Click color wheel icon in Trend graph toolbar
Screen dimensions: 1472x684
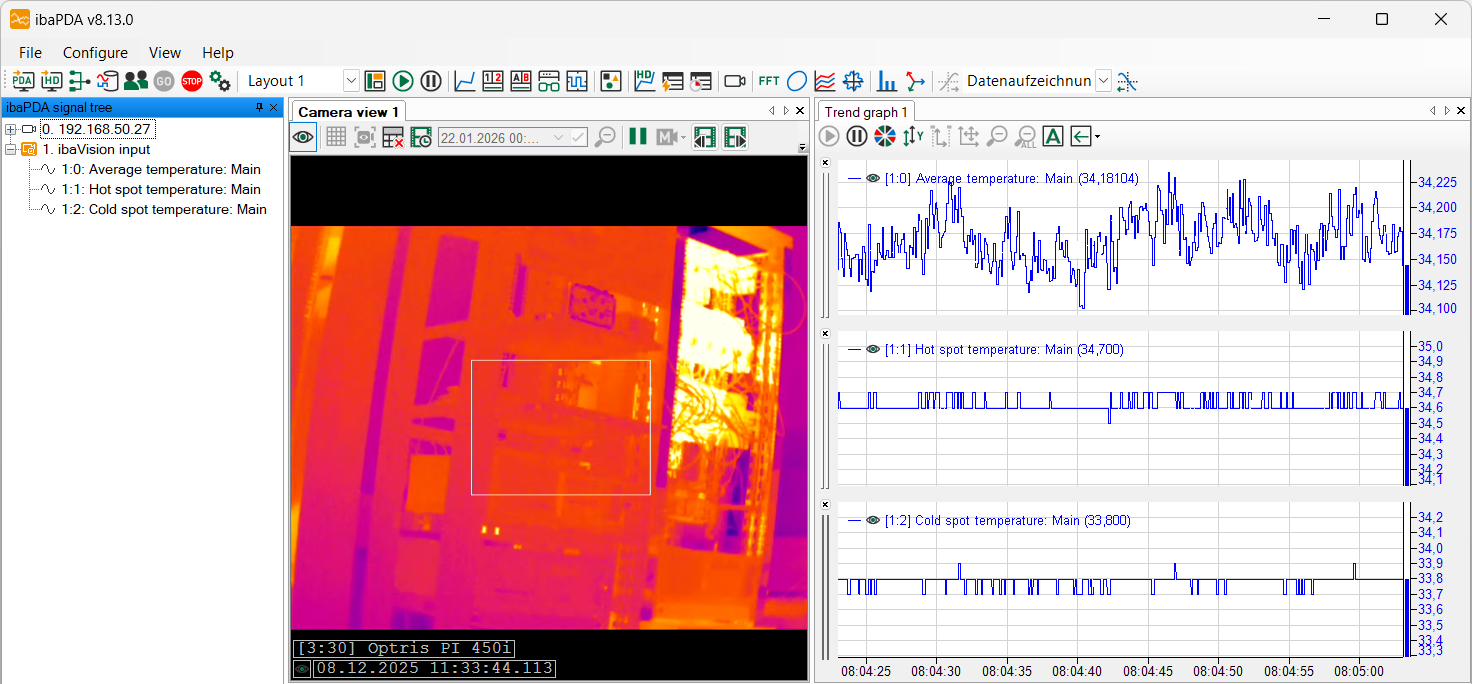(x=884, y=137)
